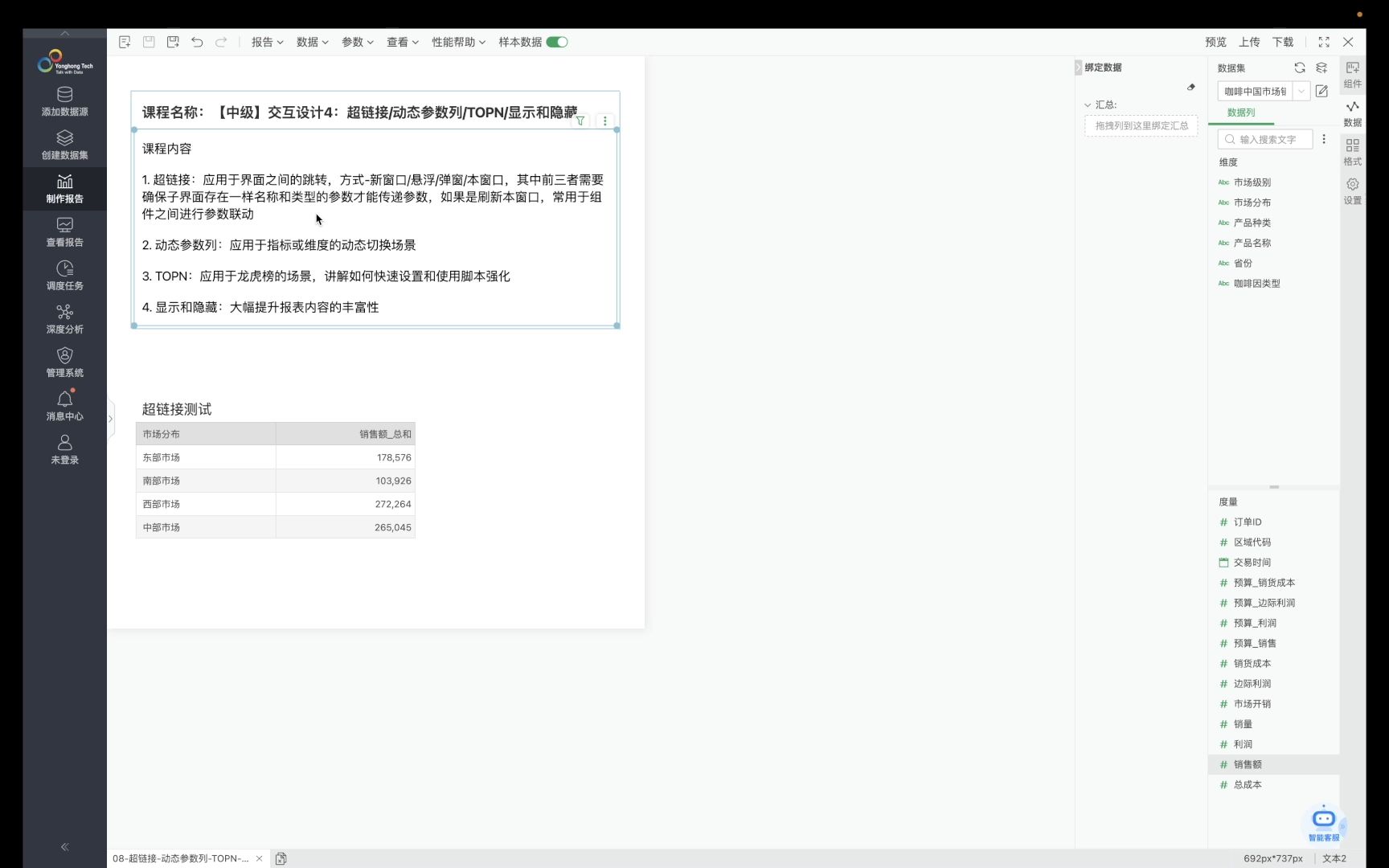The height and width of the screenshot is (868, 1389).
Task: Toggle fullscreen mode
Action: click(x=1324, y=42)
